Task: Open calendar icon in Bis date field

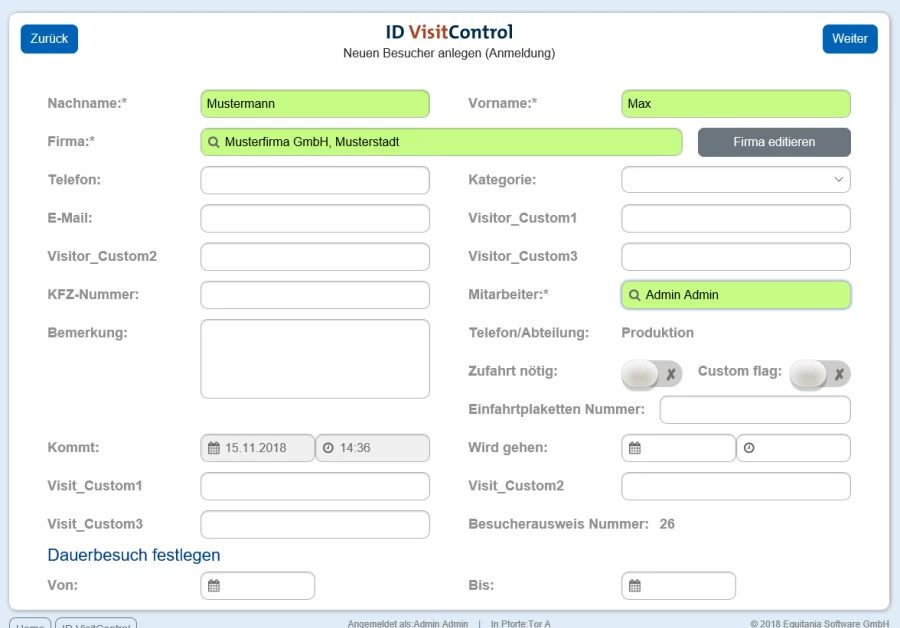Action: (x=634, y=586)
